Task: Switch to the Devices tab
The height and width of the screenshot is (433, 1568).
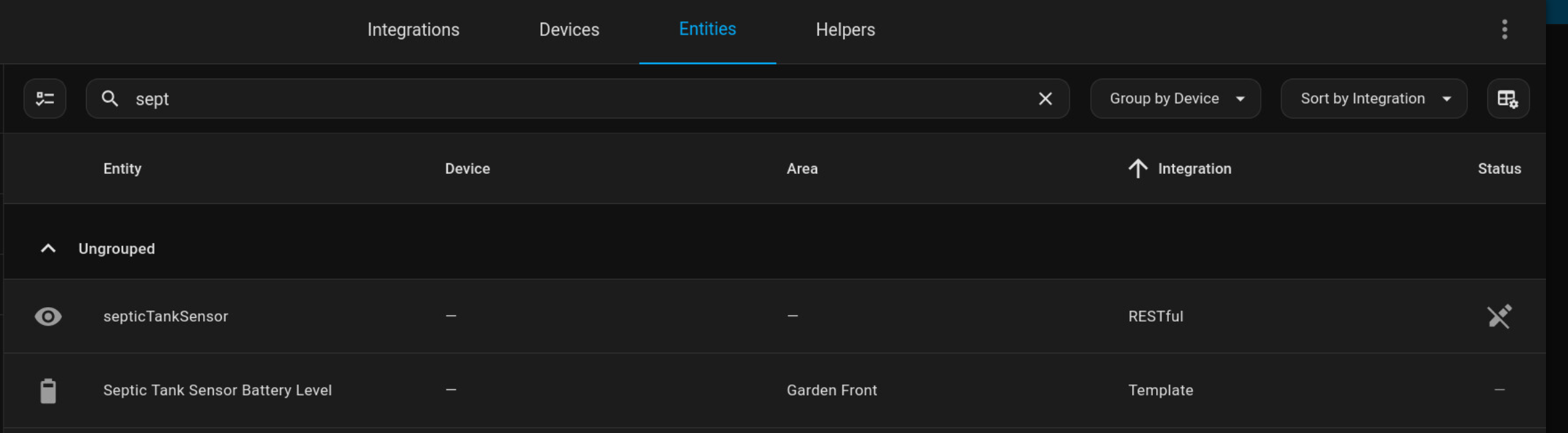Action: (x=569, y=29)
